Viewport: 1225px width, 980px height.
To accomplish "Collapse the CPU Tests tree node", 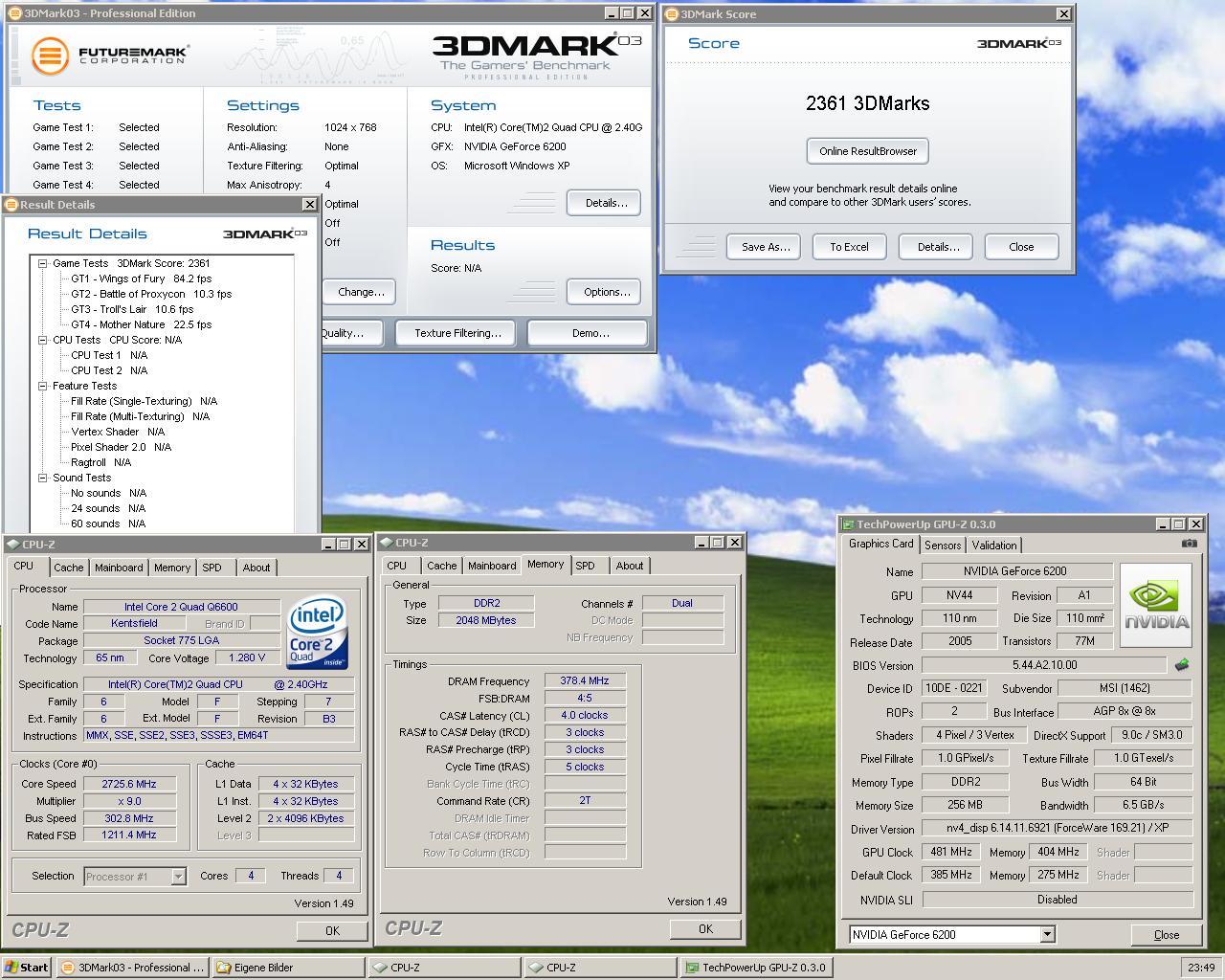I will [43, 340].
